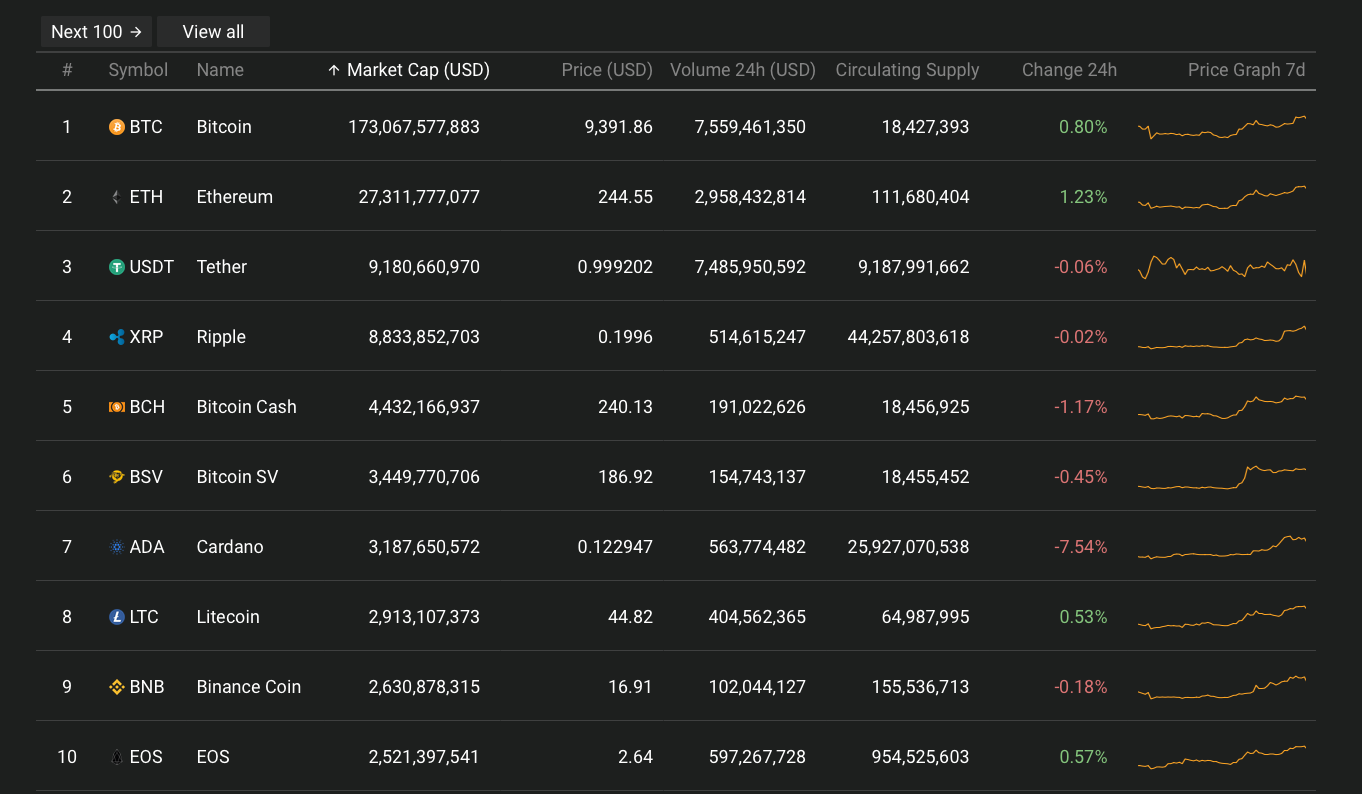1362x794 pixels.
Task: Open the Ethereum 7d price graph
Action: pyautogui.click(x=1222, y=197)
